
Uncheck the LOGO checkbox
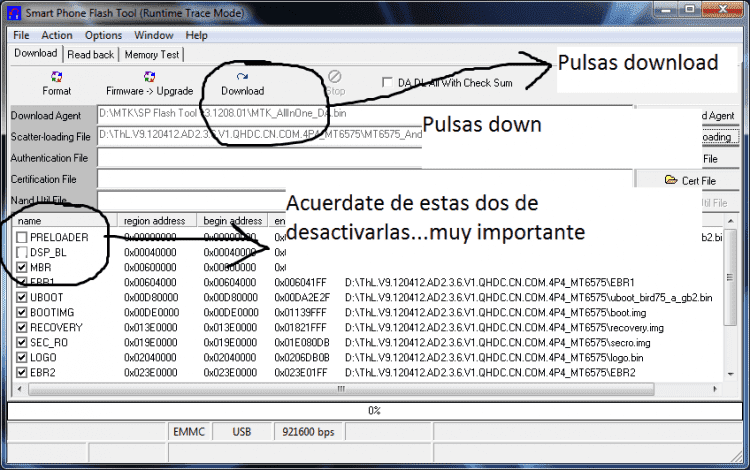click(22, 358)
